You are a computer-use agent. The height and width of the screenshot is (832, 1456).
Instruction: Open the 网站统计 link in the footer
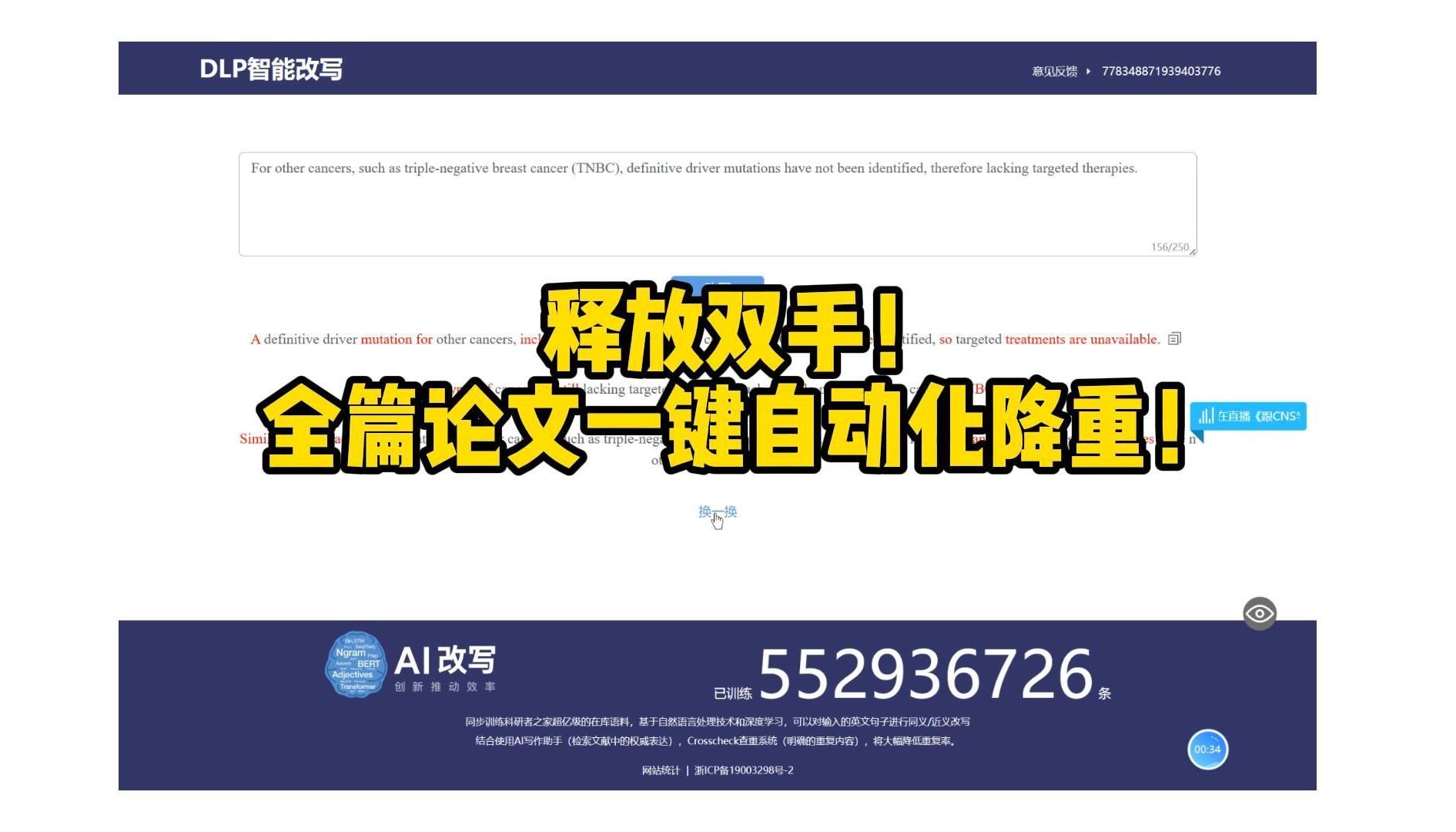click(661, 770)
